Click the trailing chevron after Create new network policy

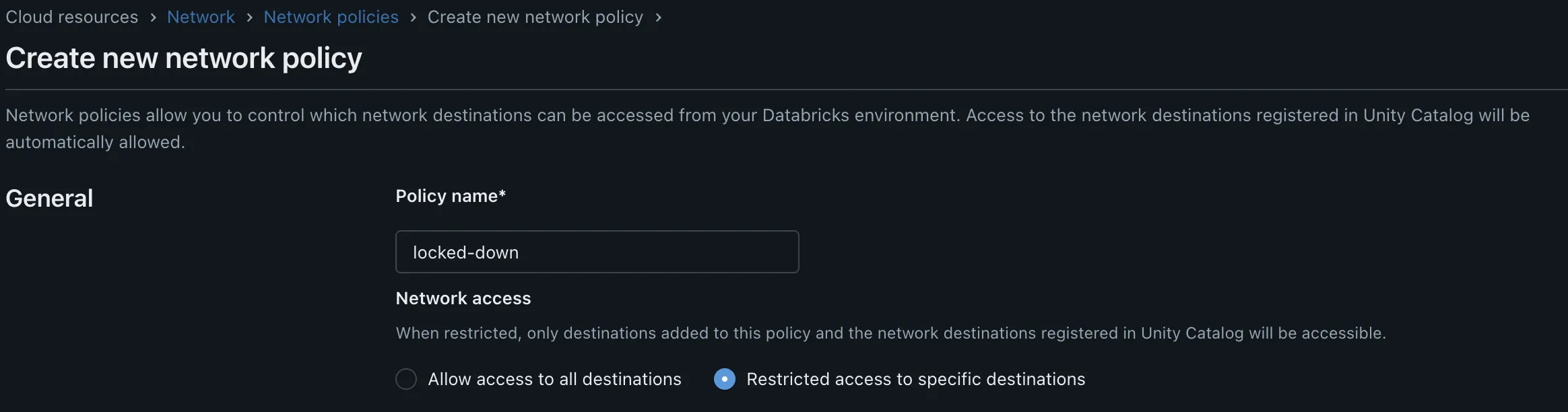659,18
